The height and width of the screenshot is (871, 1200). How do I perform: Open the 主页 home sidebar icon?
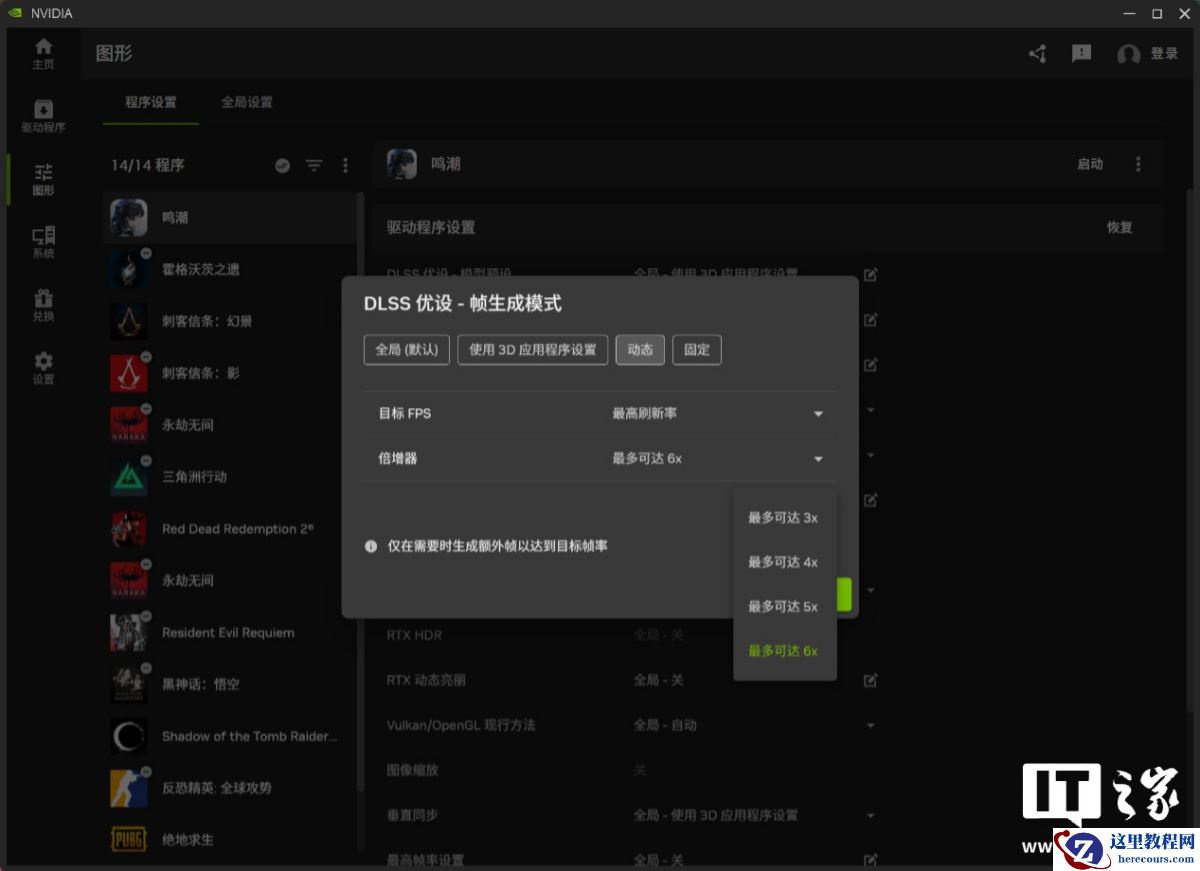tap(43, 53)
